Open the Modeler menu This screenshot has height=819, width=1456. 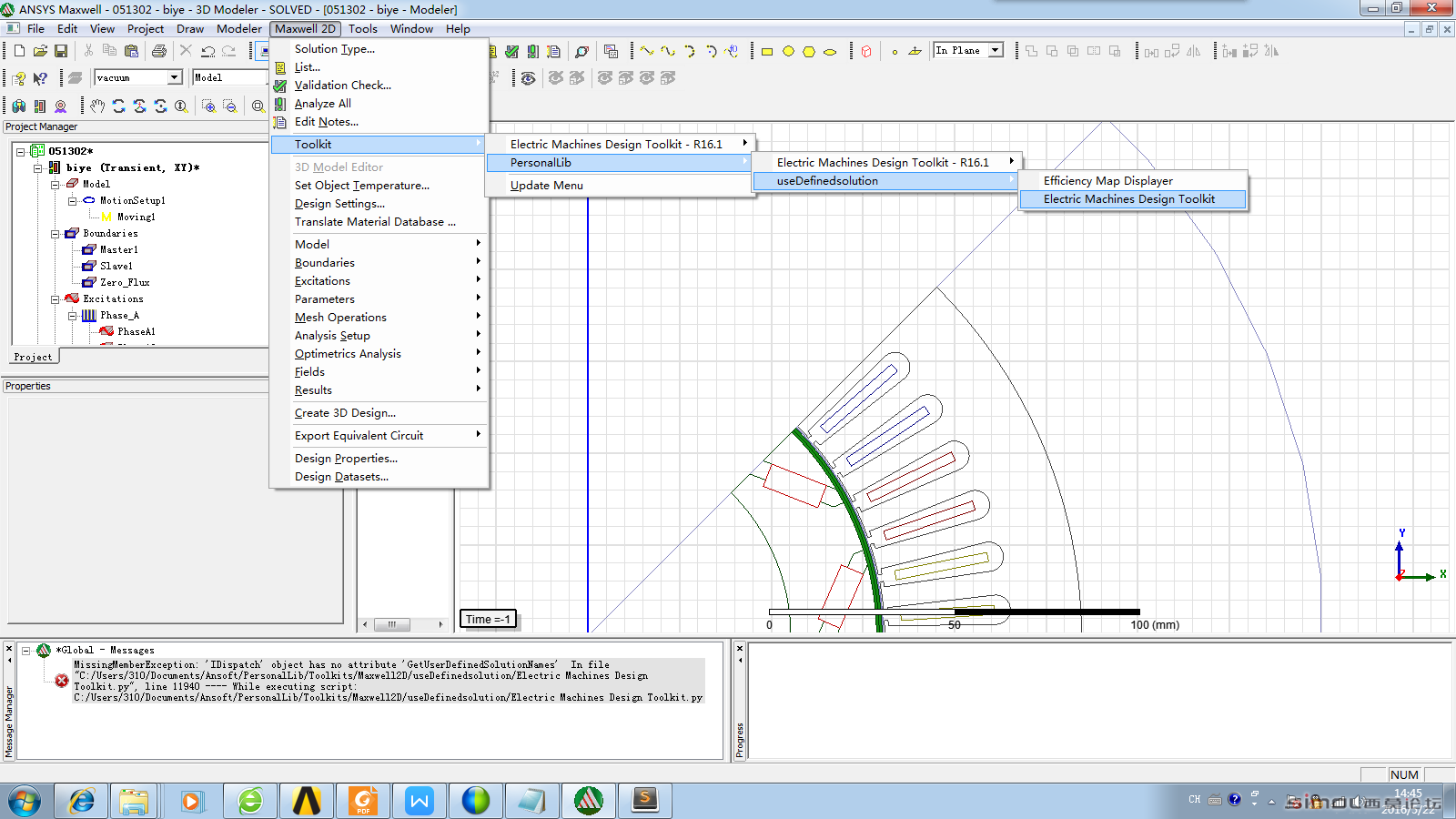coord(239,28)
